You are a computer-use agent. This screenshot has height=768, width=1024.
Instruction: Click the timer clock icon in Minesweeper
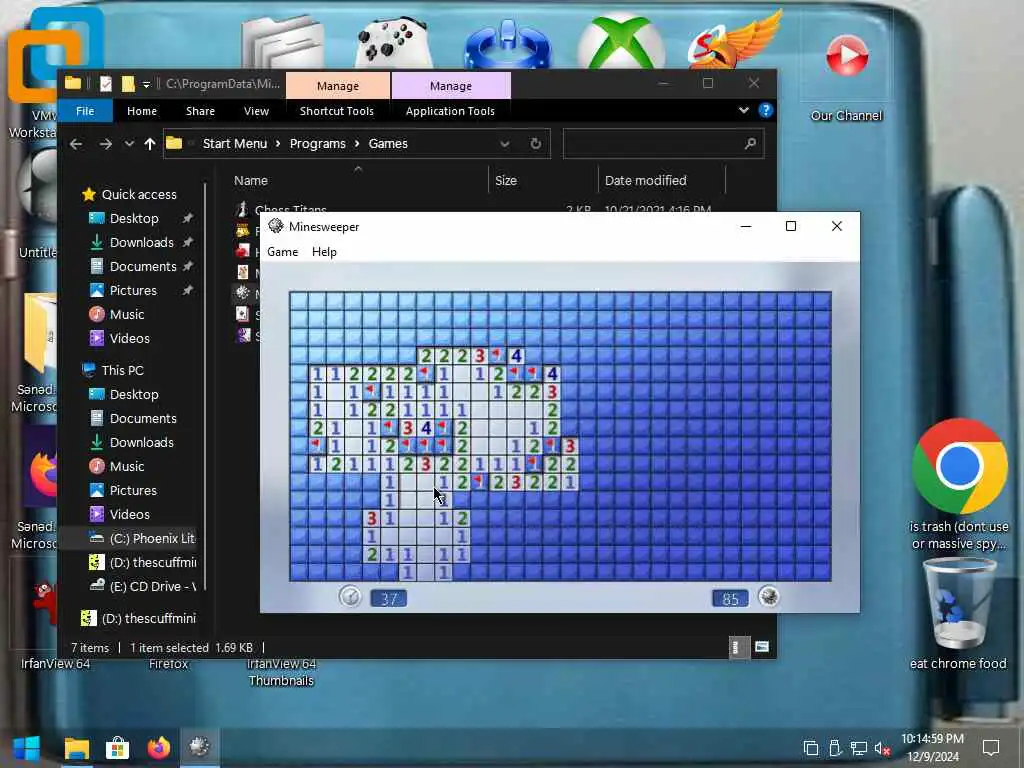click(x=351, y=597)
